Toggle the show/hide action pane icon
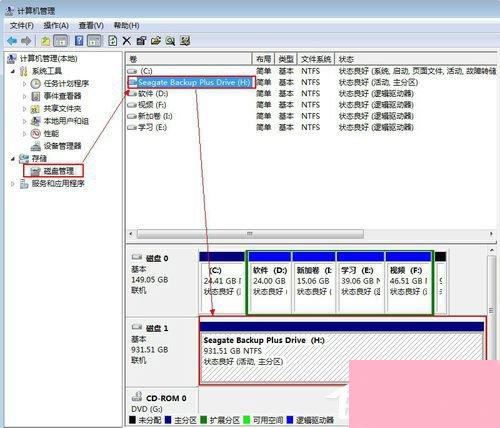This screenshot has width=500, height=428. (x=94, y=41)
